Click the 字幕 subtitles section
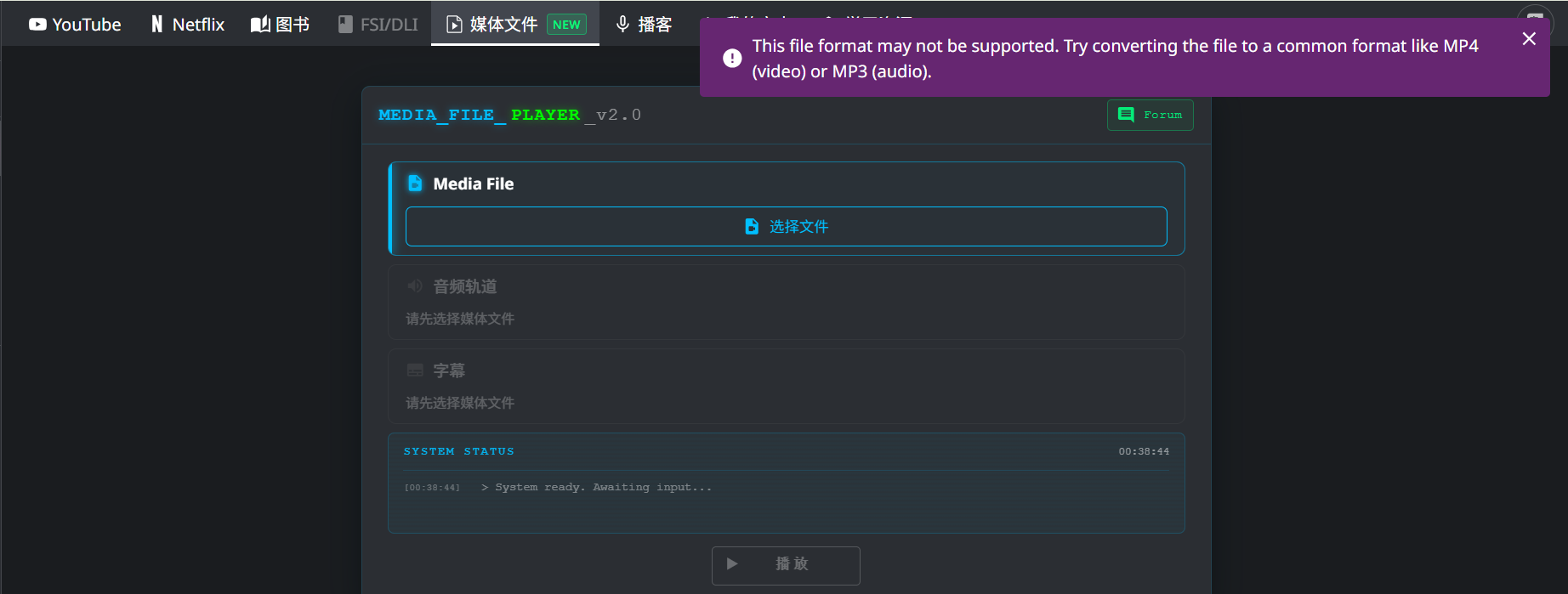This screenshot has height=594, width=1568. [x=786, y=387]
